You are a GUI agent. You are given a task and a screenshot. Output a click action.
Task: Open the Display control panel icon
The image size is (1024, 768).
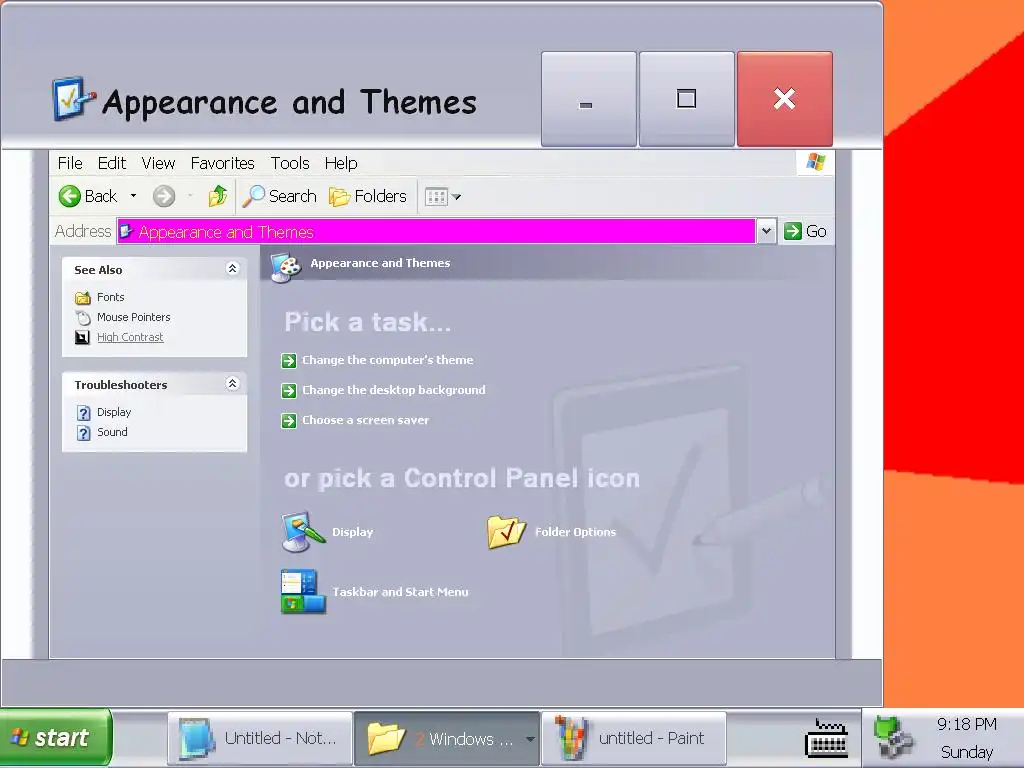coord(303,532)
